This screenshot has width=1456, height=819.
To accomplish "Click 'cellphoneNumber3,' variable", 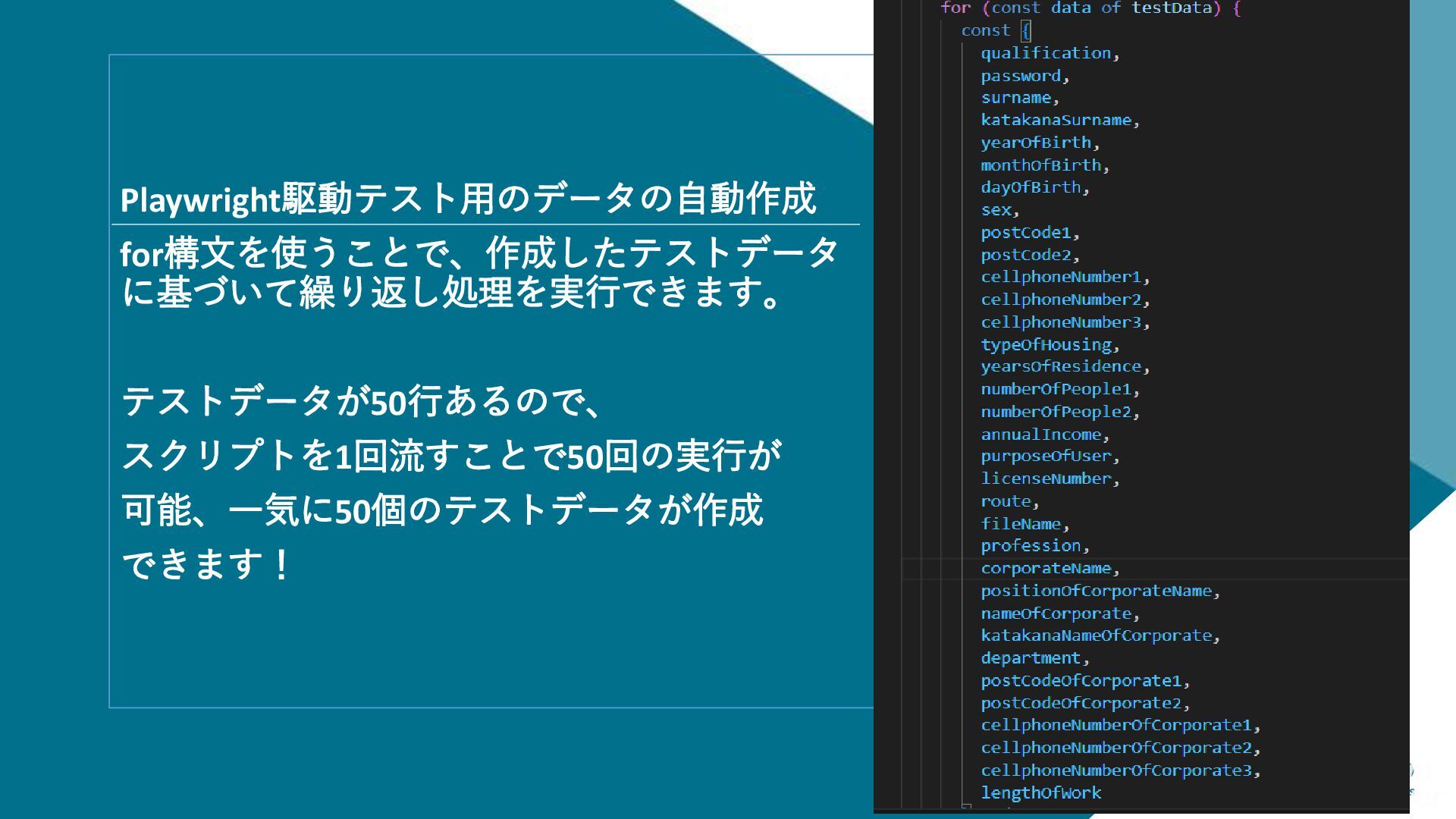I will (1065, 322).
